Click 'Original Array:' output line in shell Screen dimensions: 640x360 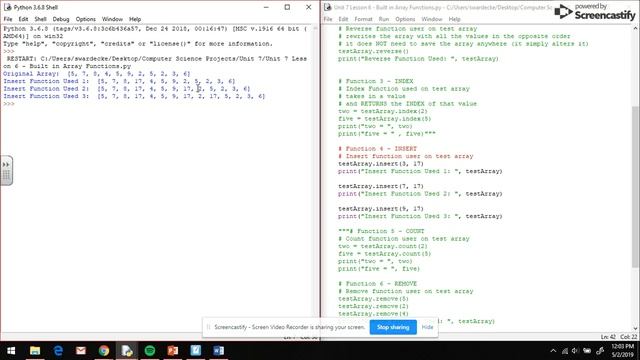point(97,73)
